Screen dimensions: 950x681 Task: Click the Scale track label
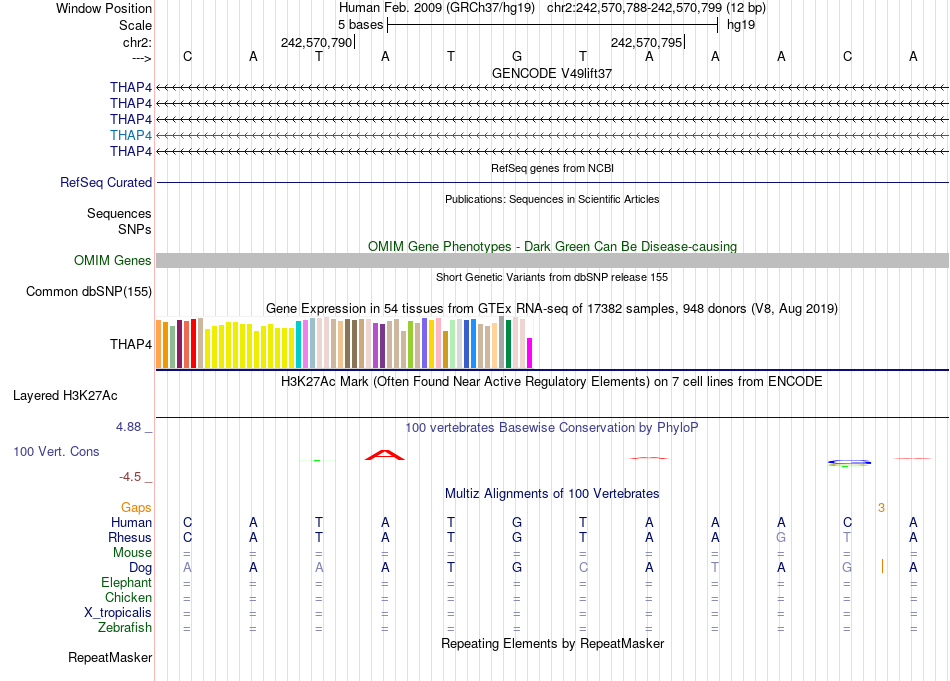point(135,25)
